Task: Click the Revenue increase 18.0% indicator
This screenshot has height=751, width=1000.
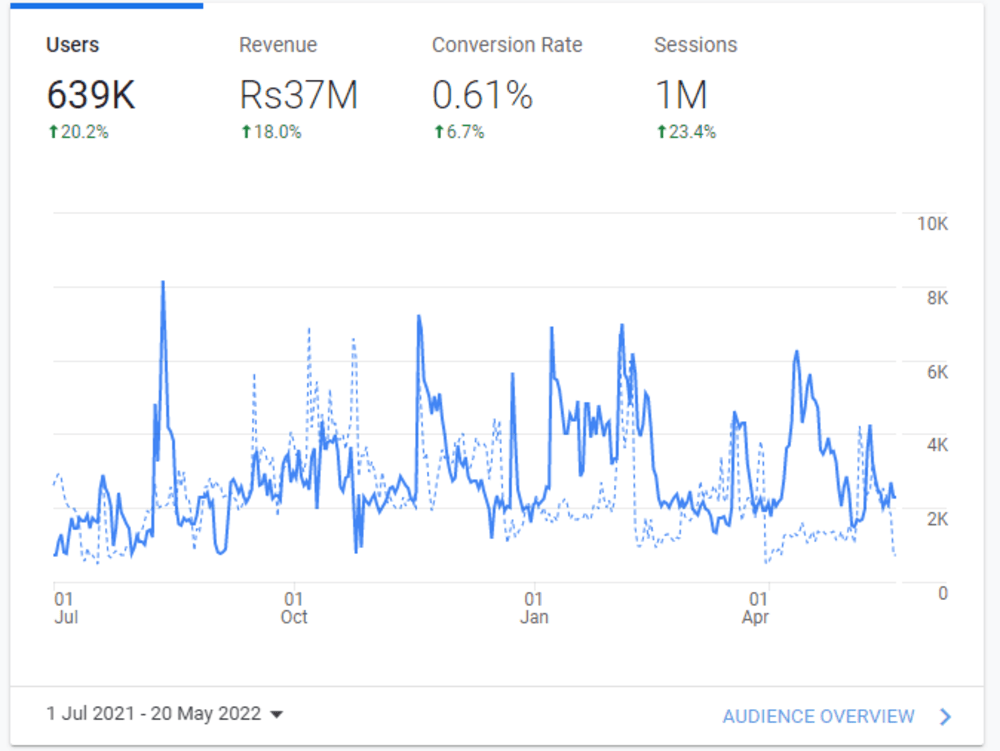Action: point(271,132)
